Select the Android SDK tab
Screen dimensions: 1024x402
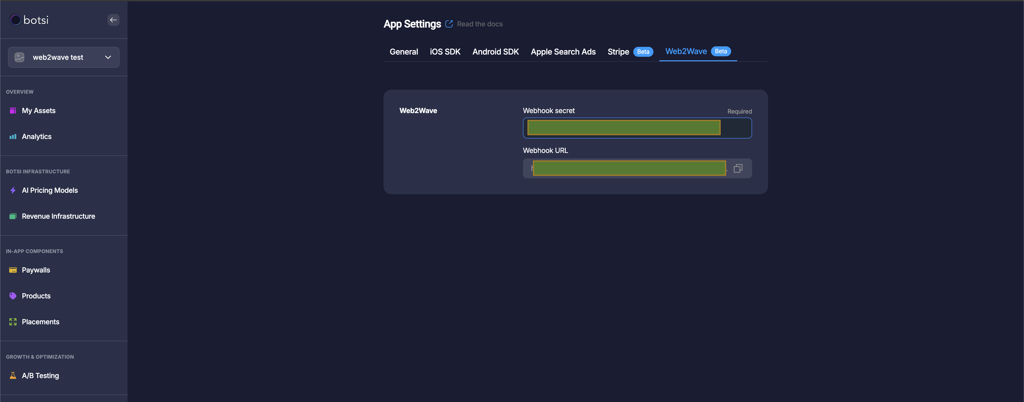click(496, 52)
